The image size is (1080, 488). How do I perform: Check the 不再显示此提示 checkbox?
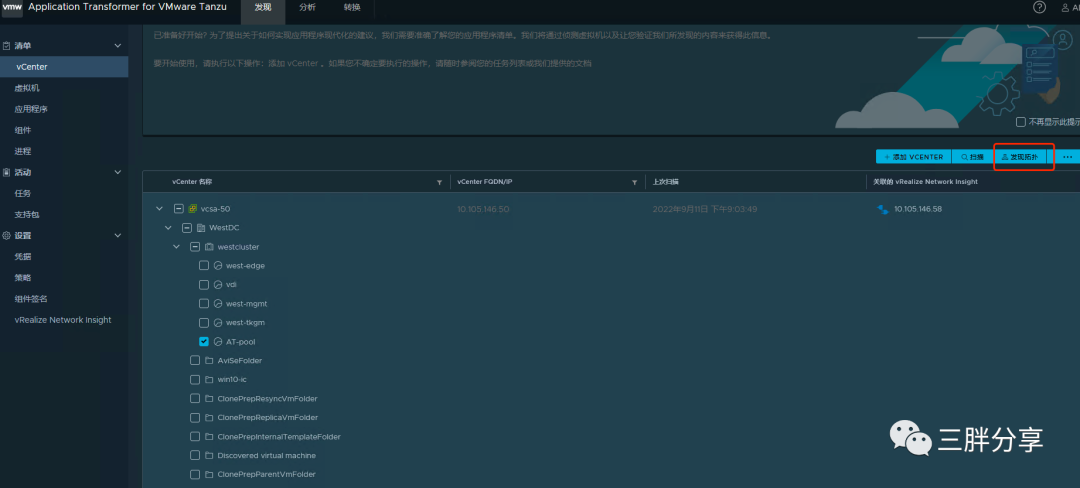tap(1021, 122)
